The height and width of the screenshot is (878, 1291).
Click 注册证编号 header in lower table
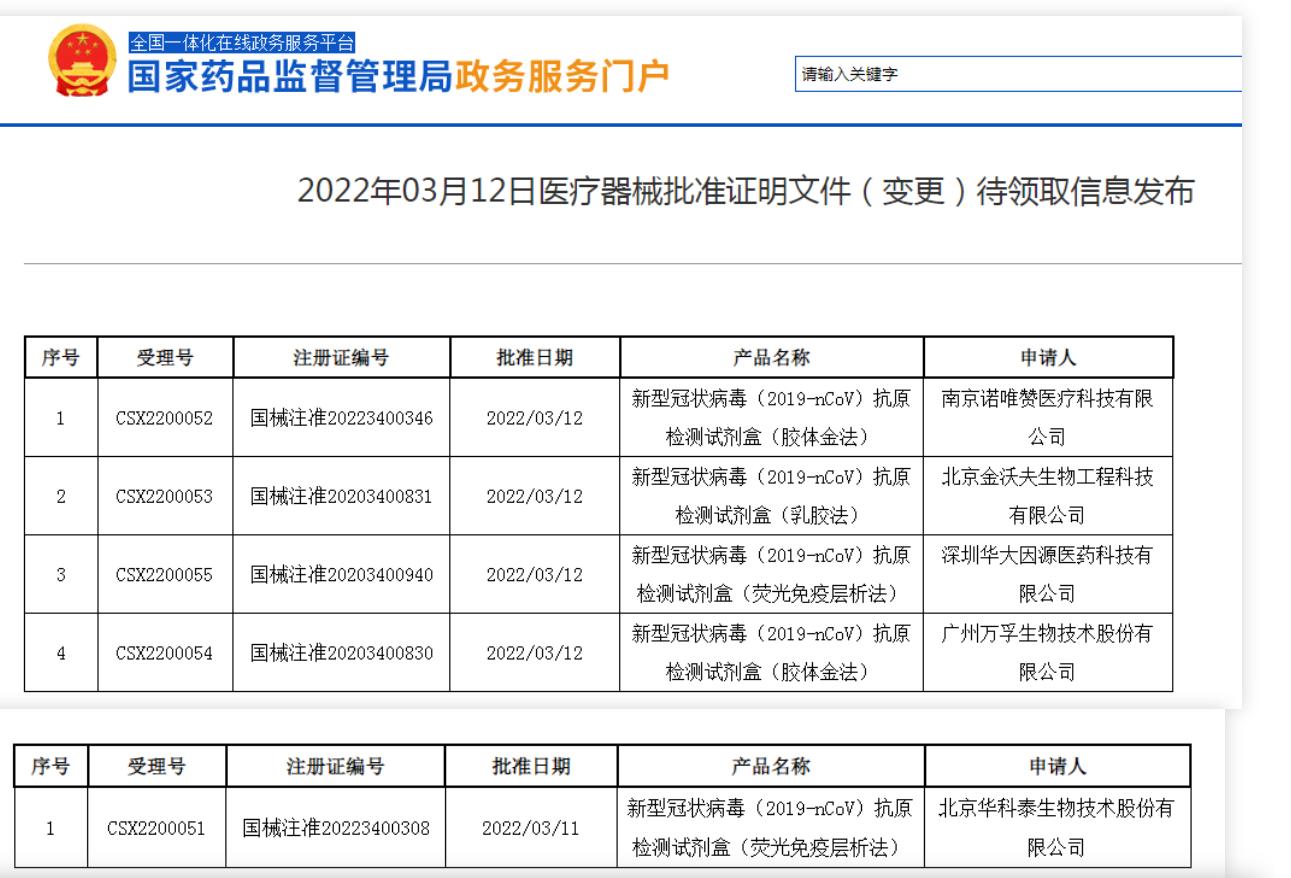pos(335,767)
